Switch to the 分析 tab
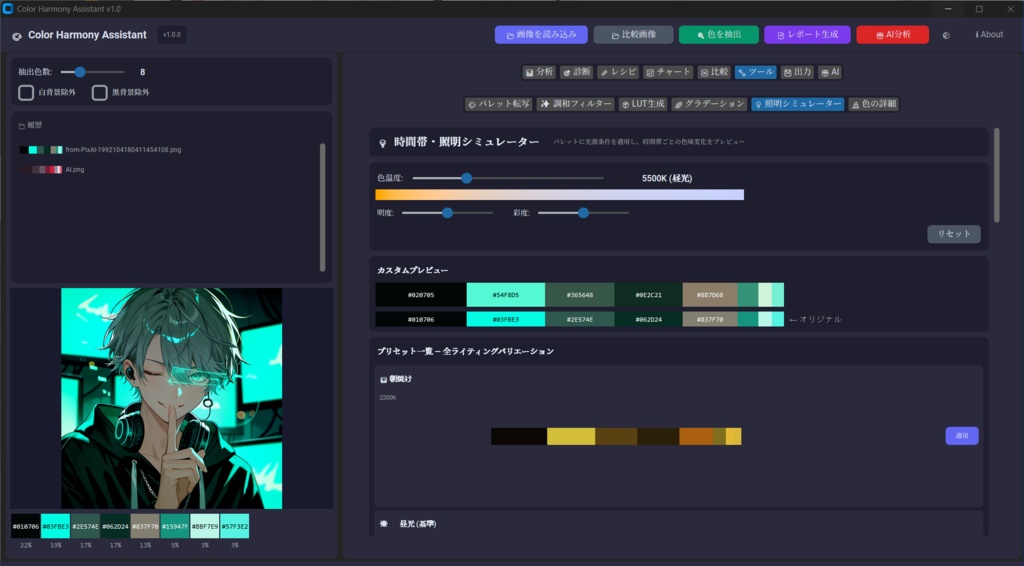The image size is (1024, 566). click(539, 72)
